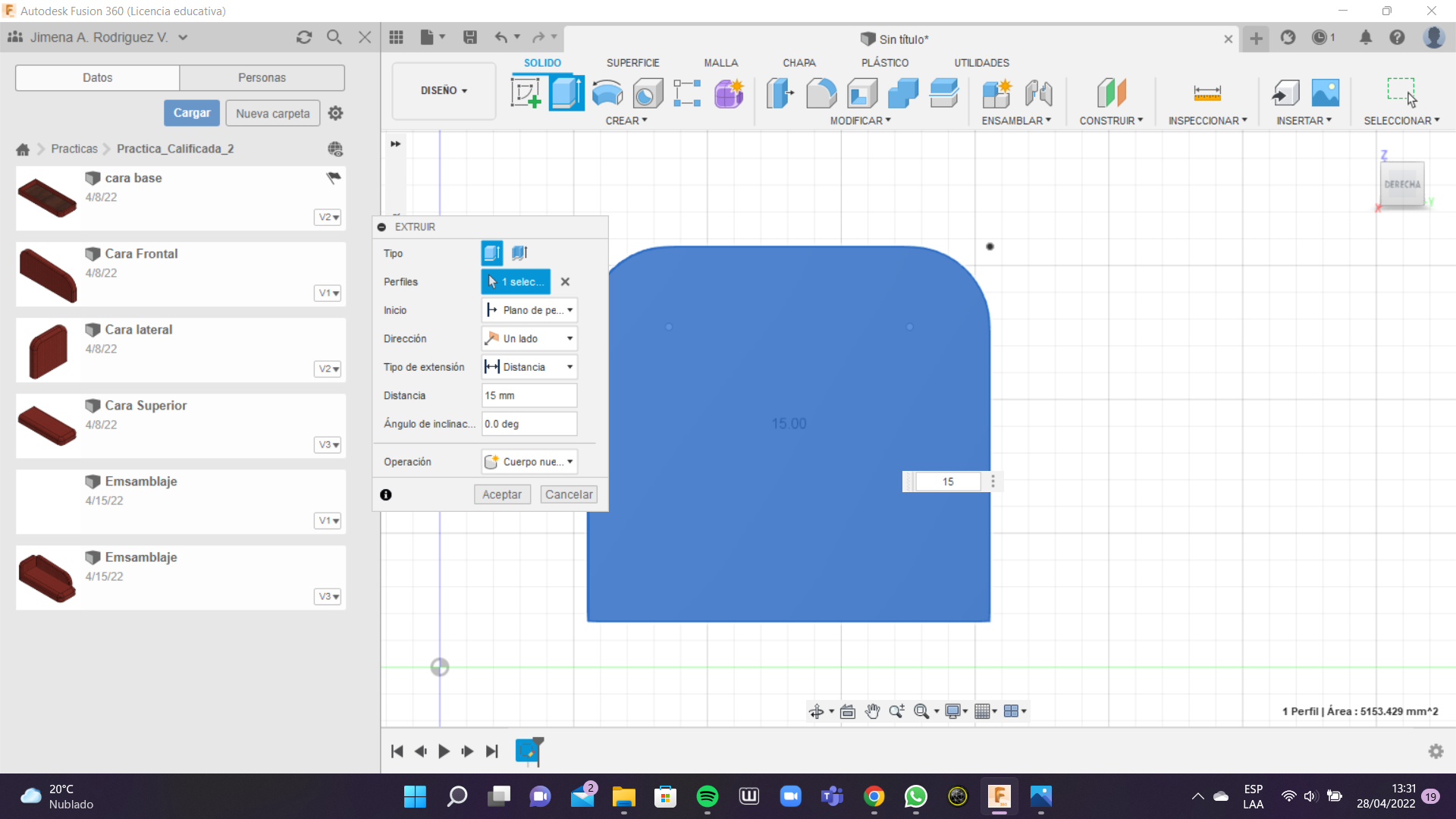This screenshot has width=1456, height=819.
Task: Click the Joint icon under Ensamblar
Action: pyautogui.click(x=1038, y=93)
